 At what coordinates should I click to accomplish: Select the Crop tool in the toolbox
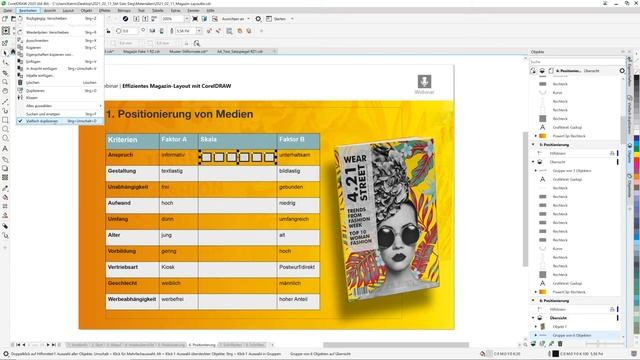[5, 73]
